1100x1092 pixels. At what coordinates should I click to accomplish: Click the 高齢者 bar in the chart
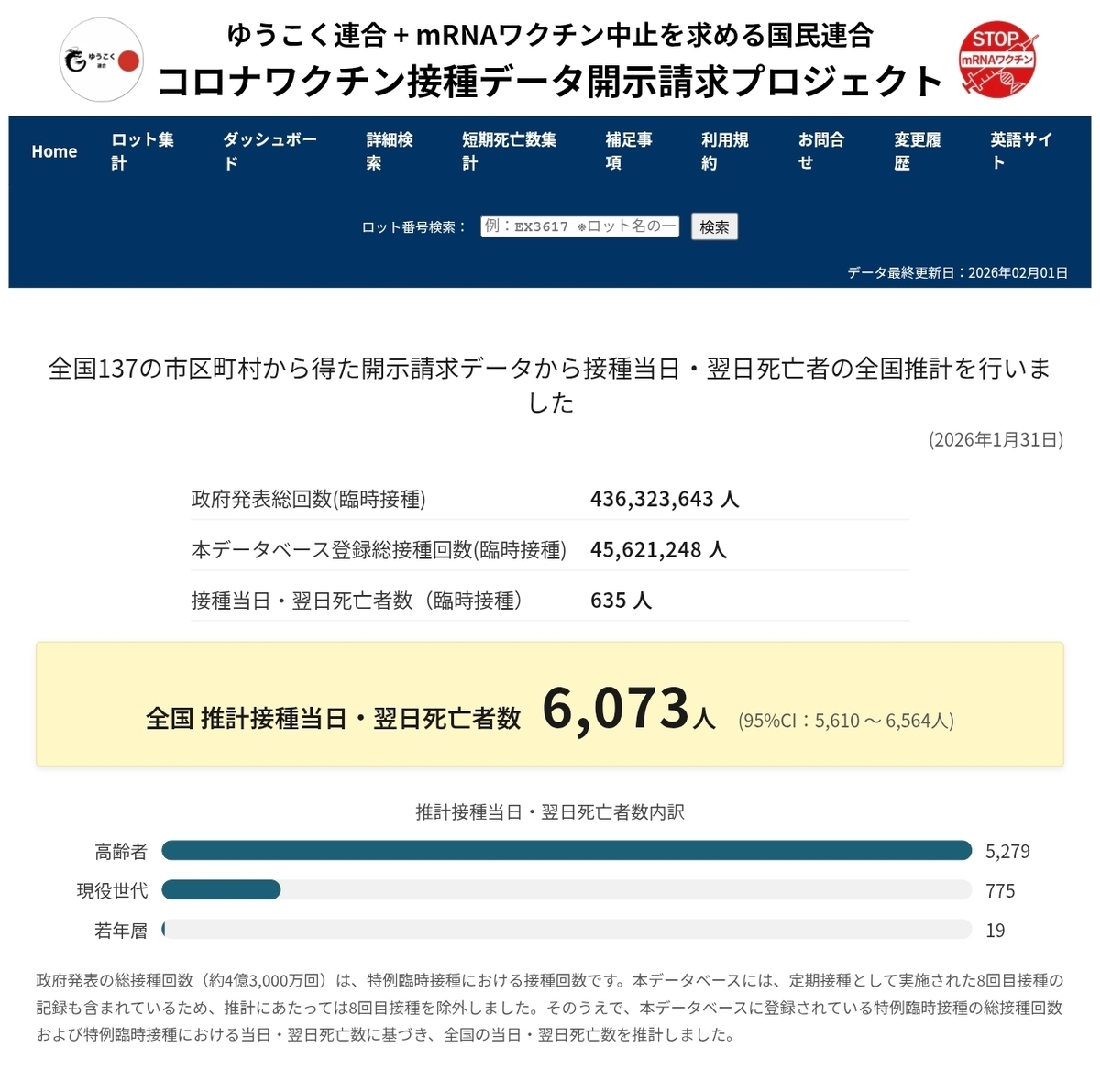pyautogui.click(x=566, y=851)
